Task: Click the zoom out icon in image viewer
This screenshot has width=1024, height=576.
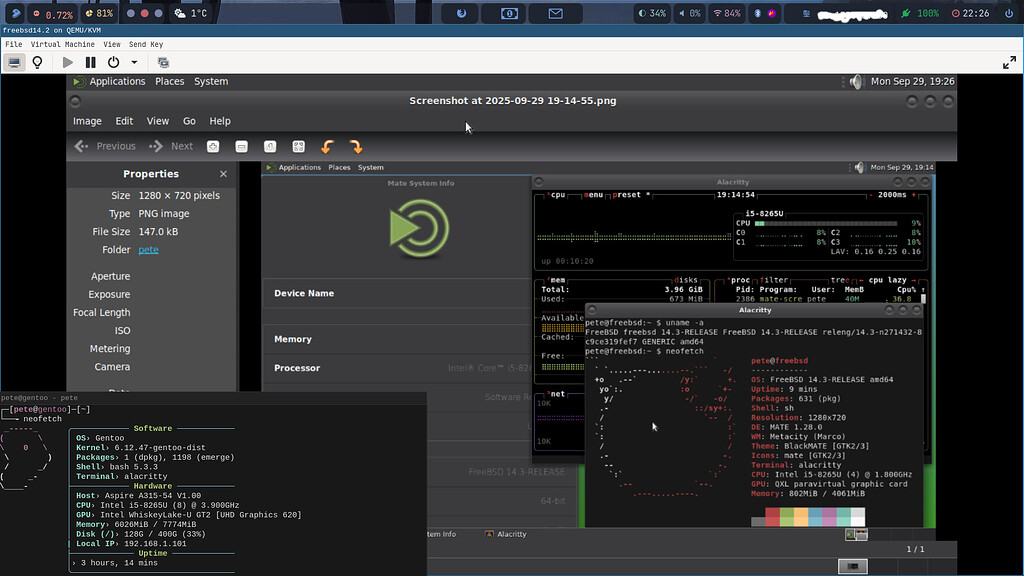Action: (x=241, y=146)
